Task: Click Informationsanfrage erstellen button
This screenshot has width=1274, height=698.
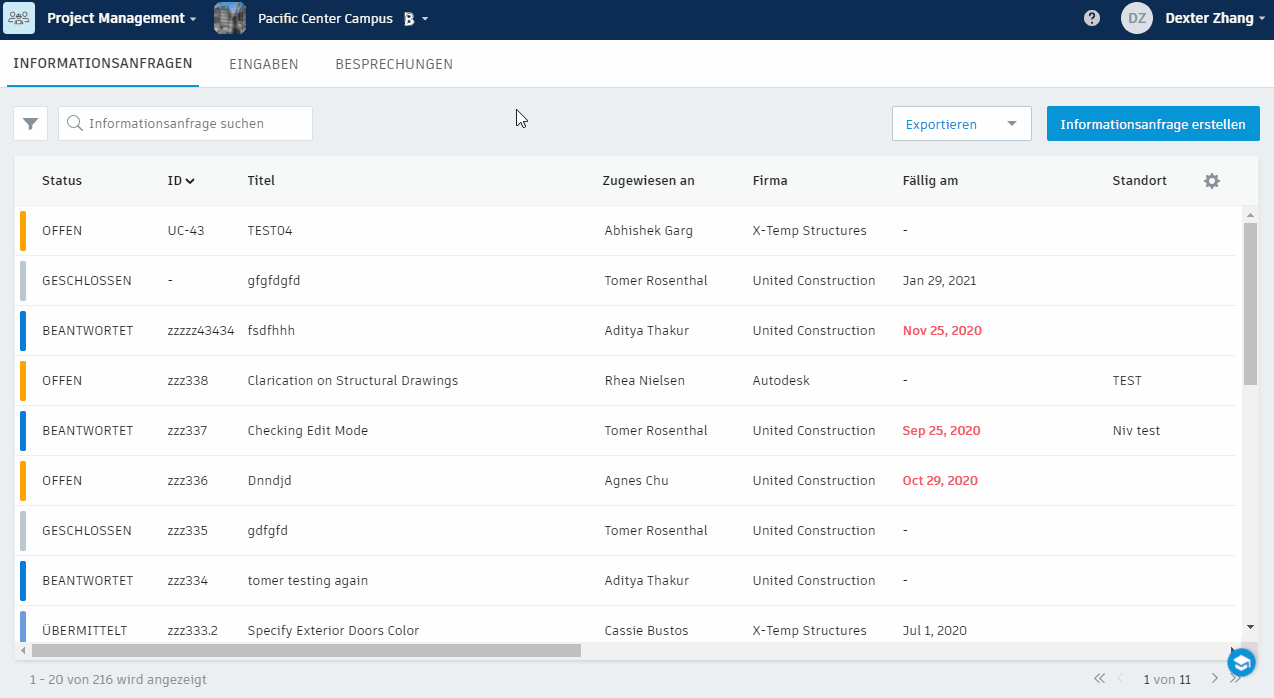Action: click(x=1153, y=124)
